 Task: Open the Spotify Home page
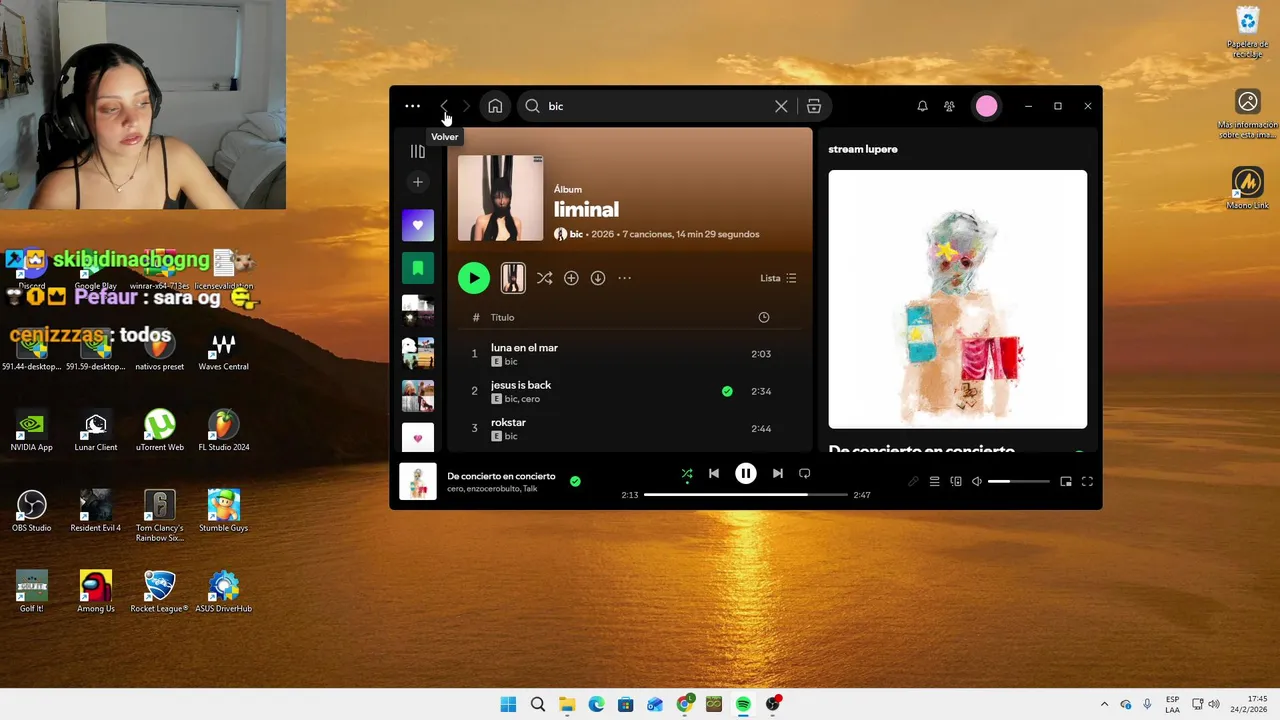[x=495, y=106]
